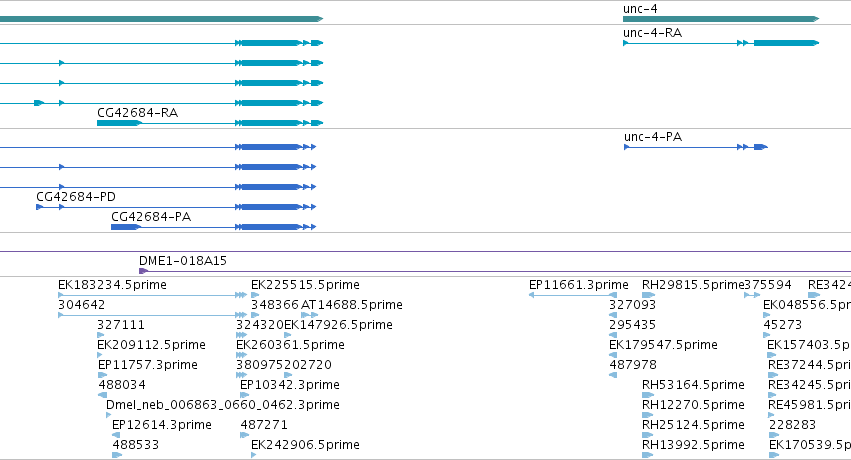The height and width of the screenshot is (460, 851).
Task: Click the EK183234.5prime EST label
Action: pos(112,285)
